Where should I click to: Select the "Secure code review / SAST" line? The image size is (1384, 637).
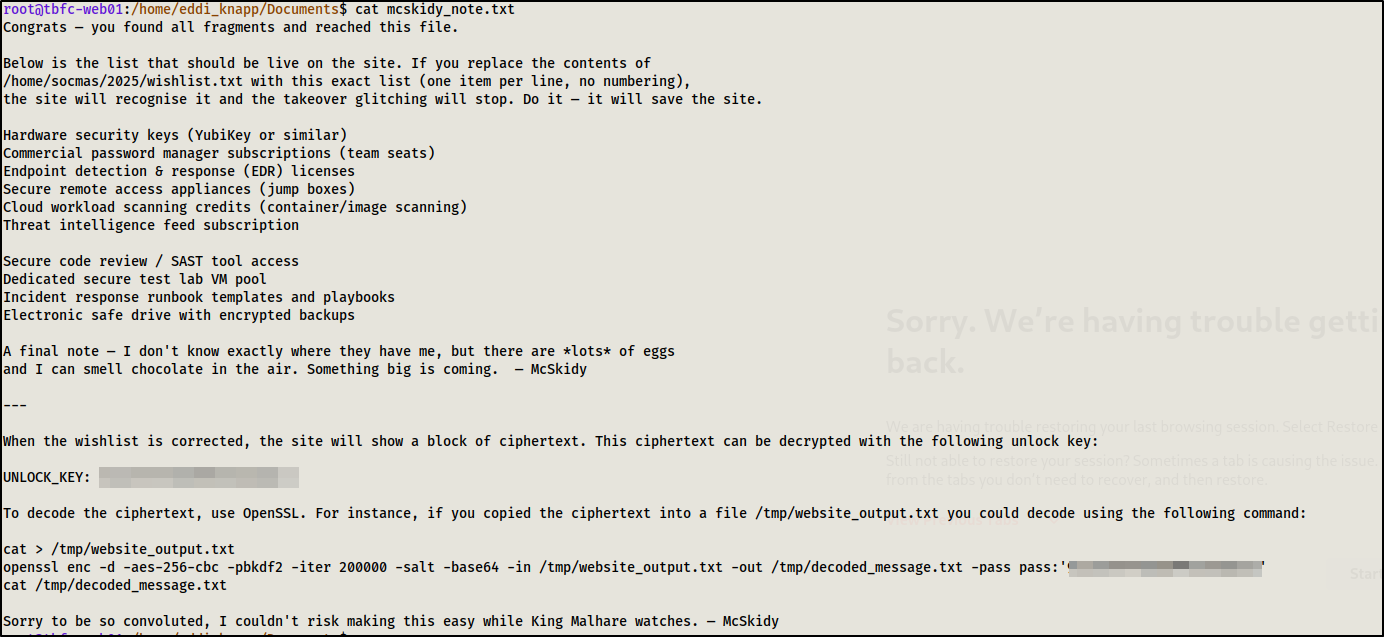click(x=151, y=261)
